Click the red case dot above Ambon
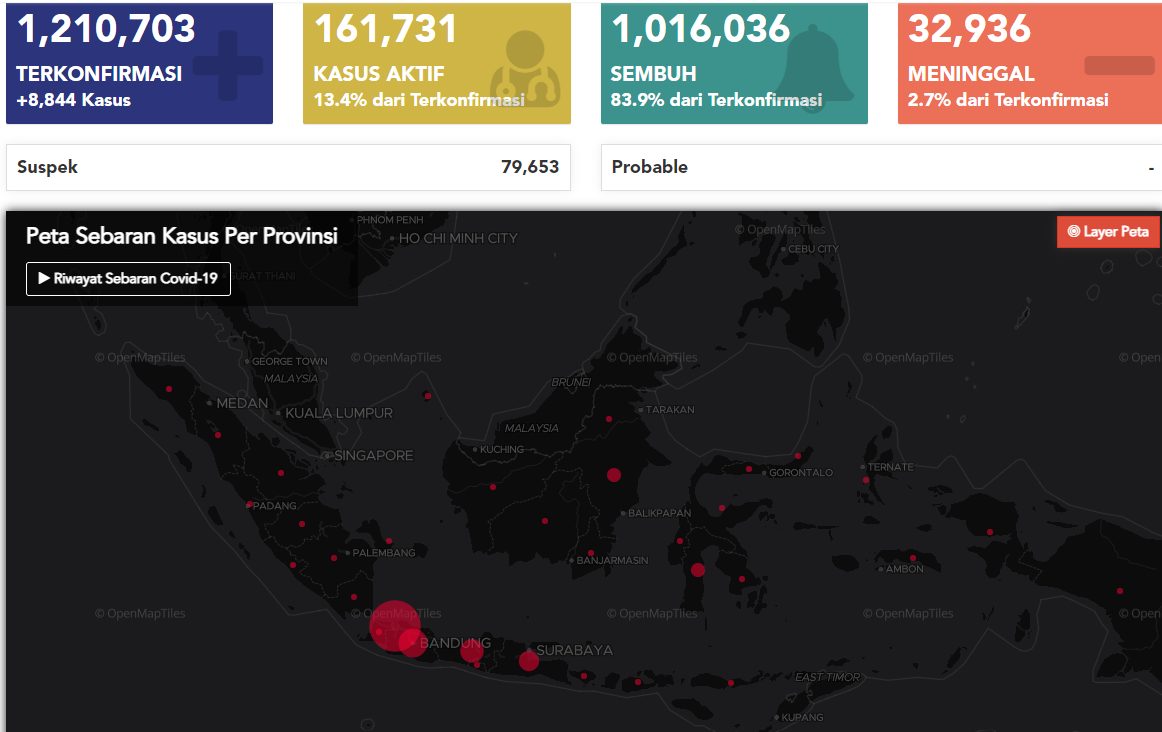This screenshot has height=732, width=1162. (913, 558)
